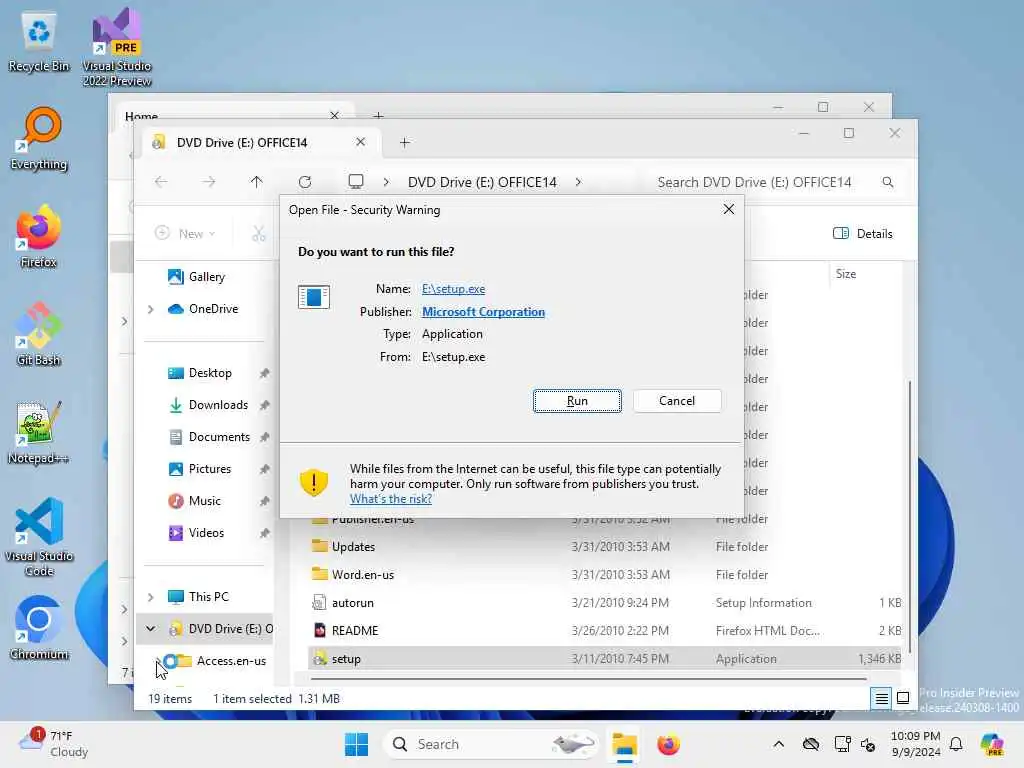Open Visual Studio 2022 Preview desktop icon

pos(117,47)
